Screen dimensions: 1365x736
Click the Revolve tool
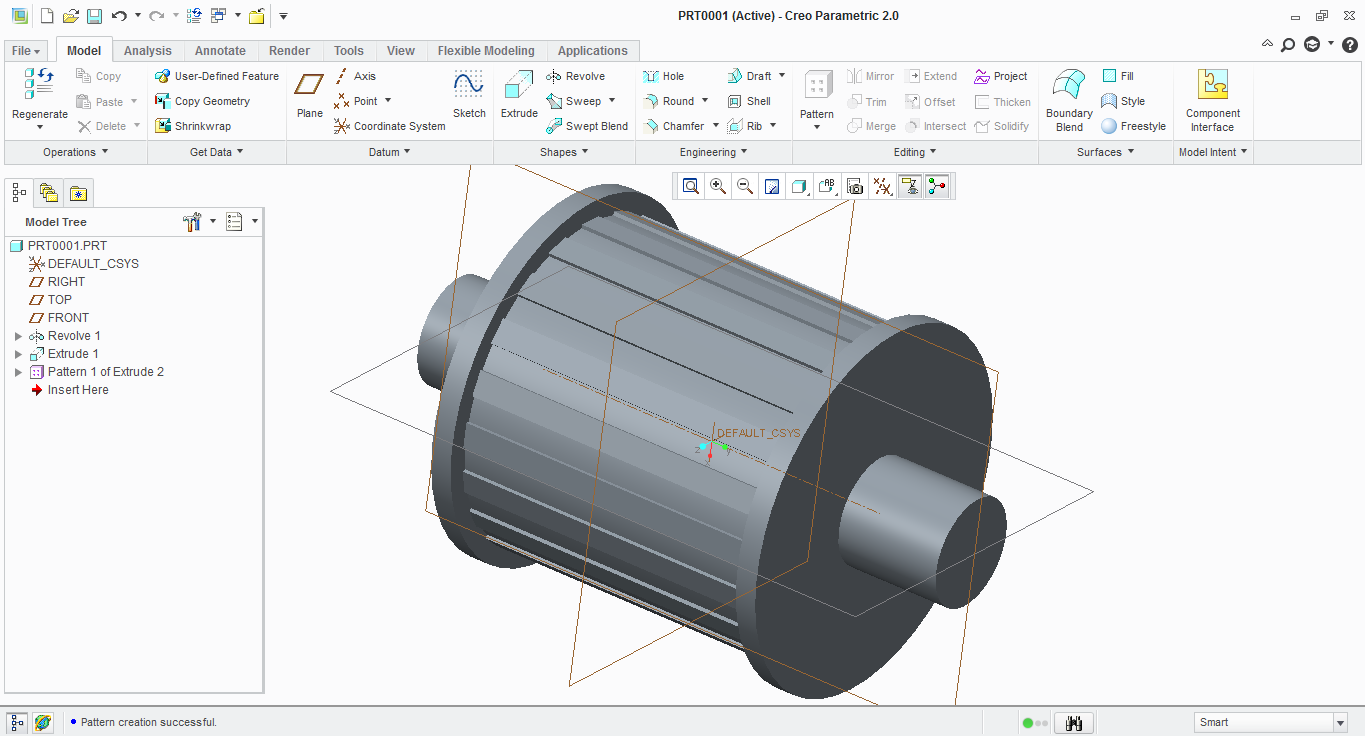[x=575, y=76]
